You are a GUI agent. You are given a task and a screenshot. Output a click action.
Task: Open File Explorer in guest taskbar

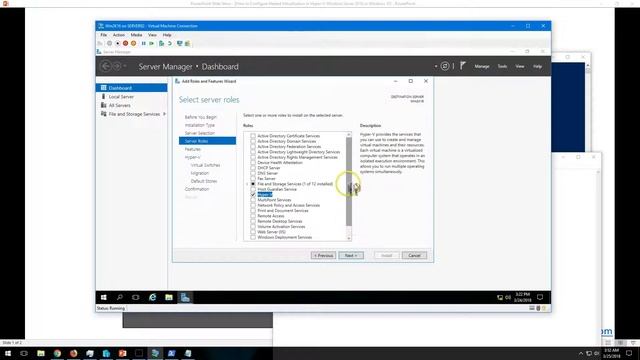point(169,298)
